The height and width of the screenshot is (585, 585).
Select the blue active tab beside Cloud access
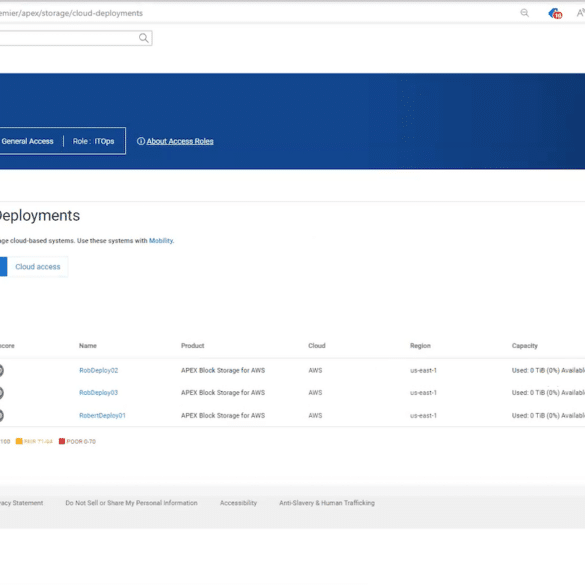pyautogui.click(x=3, y=267)
